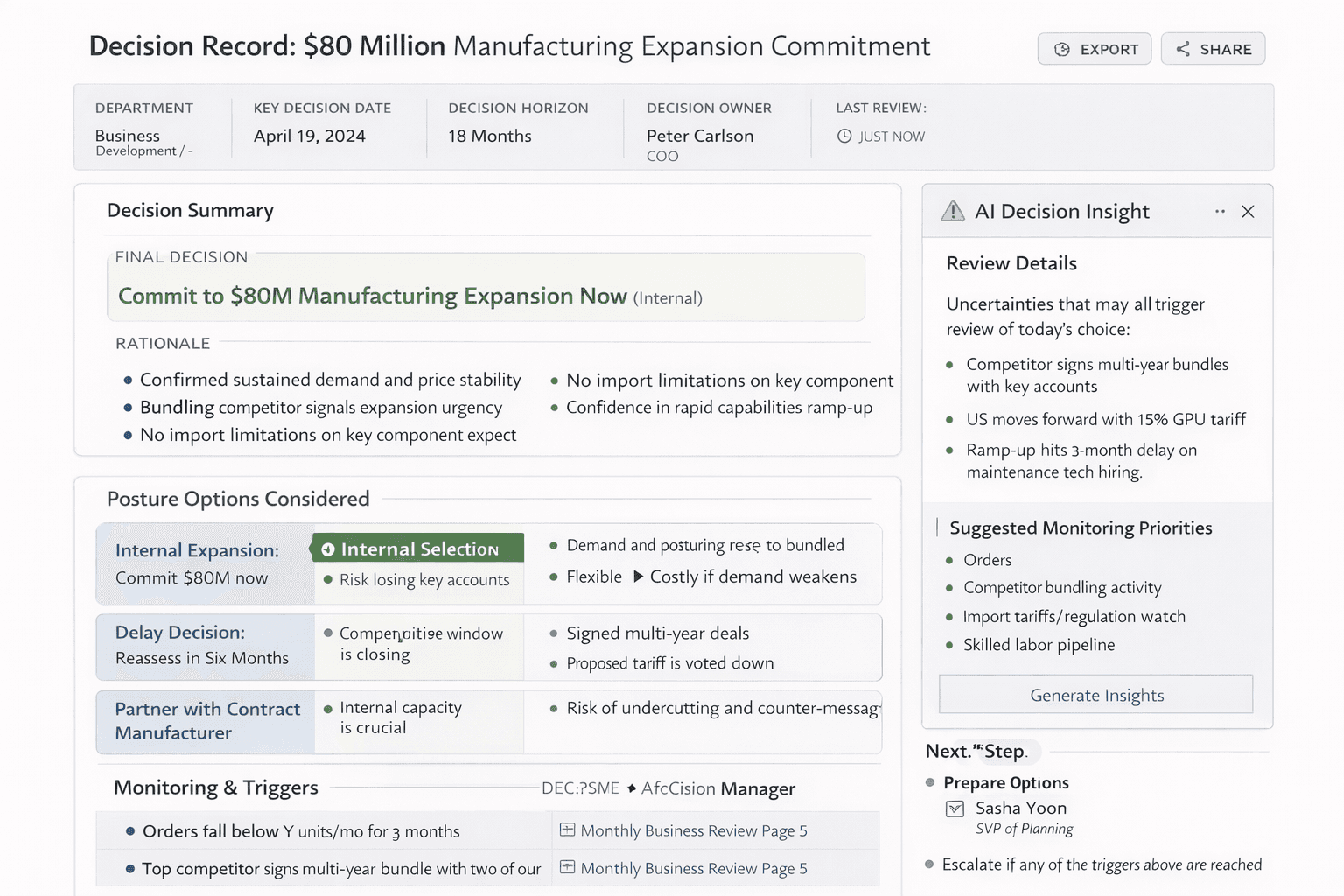This screenshot has height=896, width=1344.
Task: Open the Decision Horizon 18 Months field
Action: 490,136
